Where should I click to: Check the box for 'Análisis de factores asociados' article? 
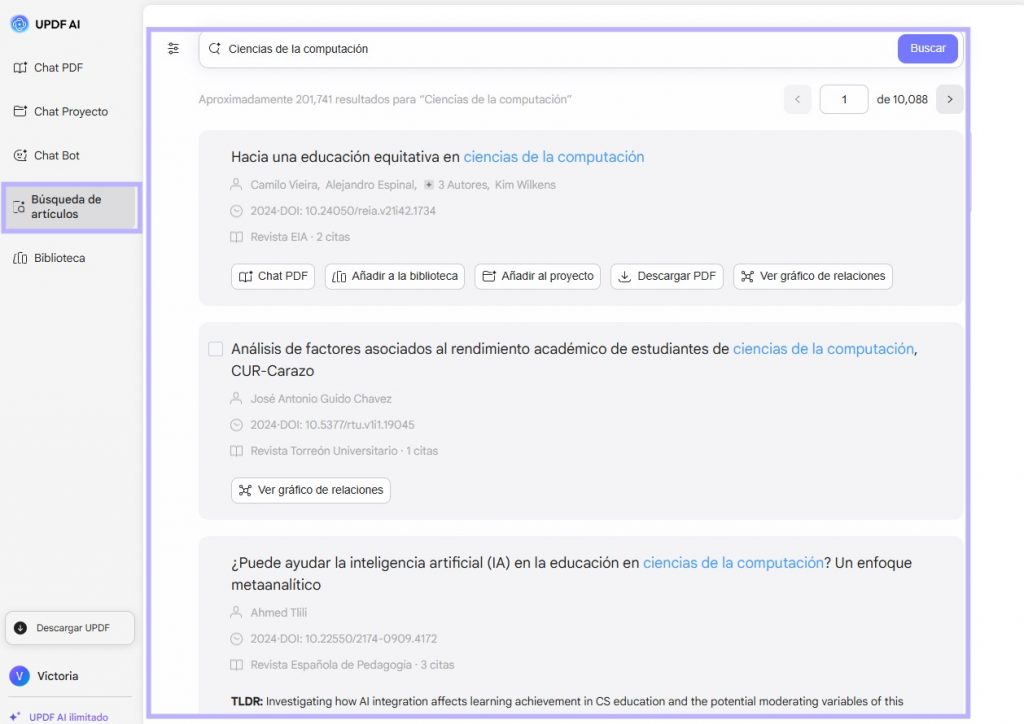pyautogui.click(x=216, y=349)
